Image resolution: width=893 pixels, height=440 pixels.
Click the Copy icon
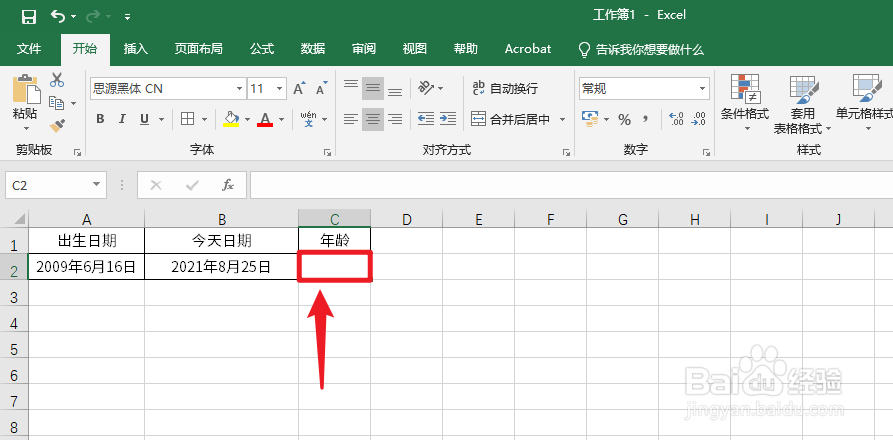pyautogui.click(x=56, y=103)
